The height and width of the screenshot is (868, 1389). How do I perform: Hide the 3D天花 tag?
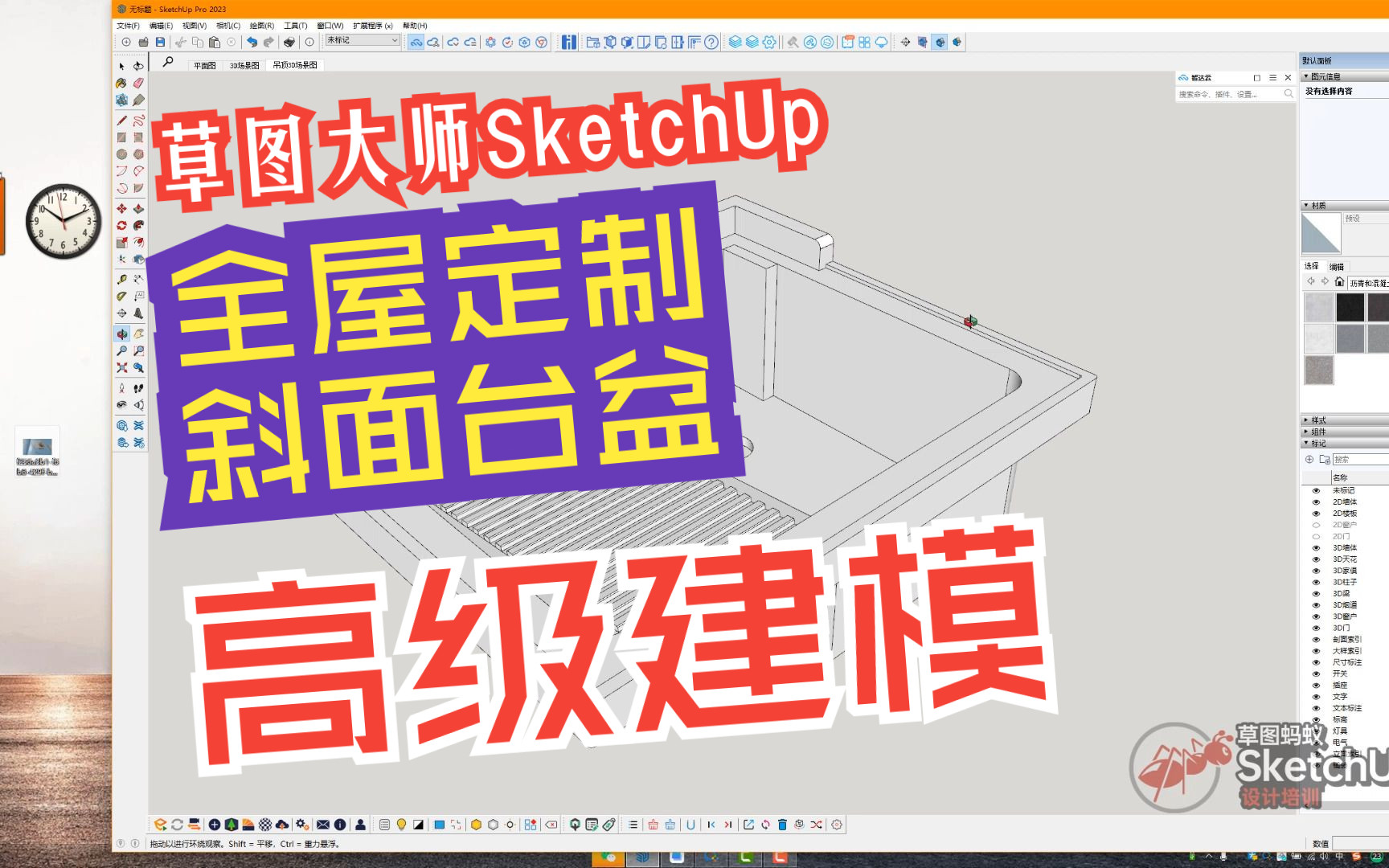click(1316, 559)
